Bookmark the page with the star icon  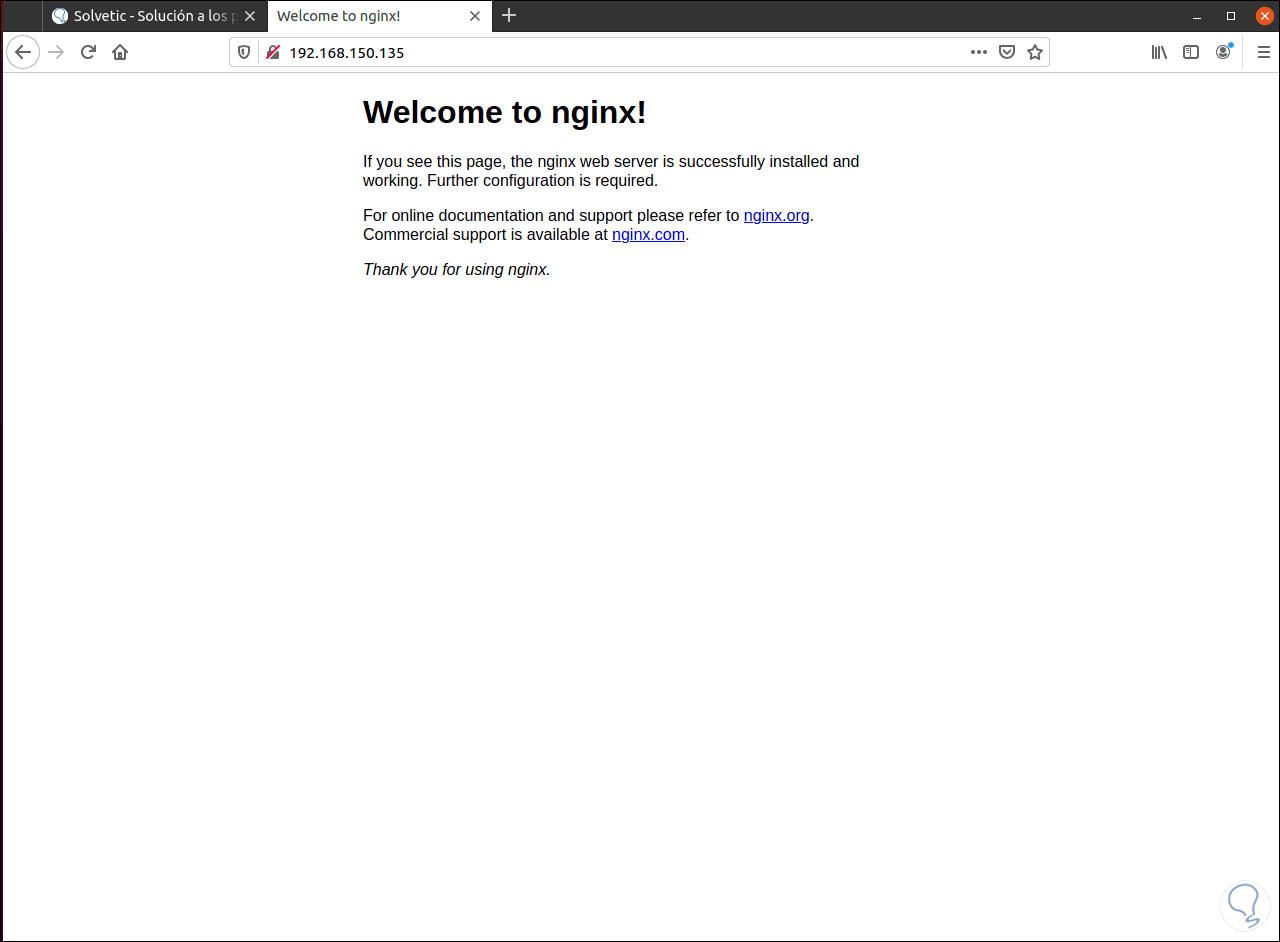click(1035, 52)
